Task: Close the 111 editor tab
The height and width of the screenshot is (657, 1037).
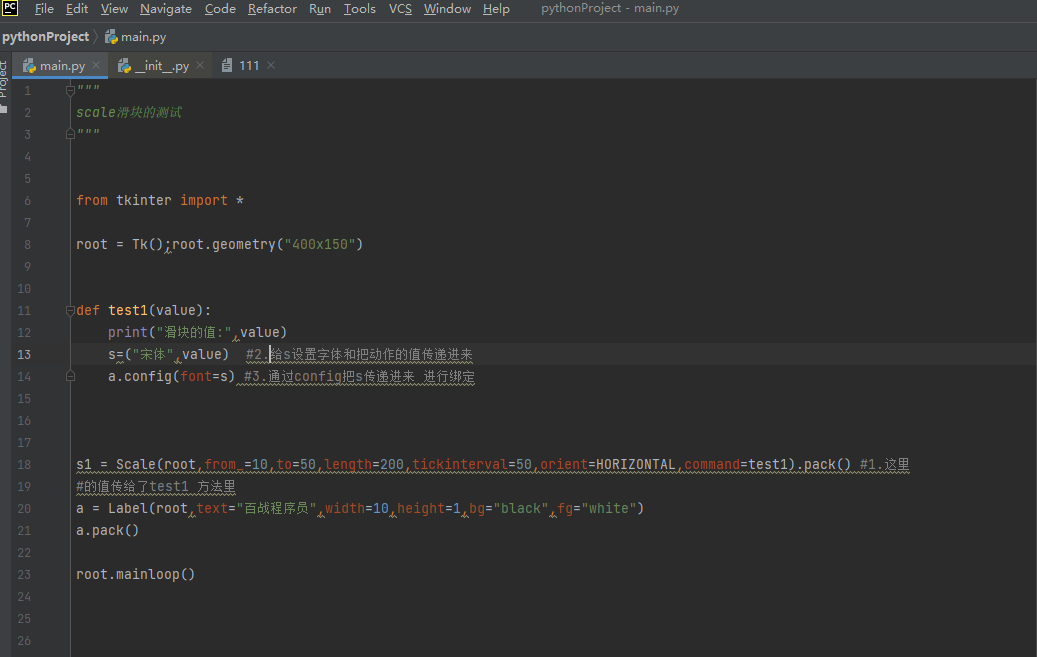Action: (x=271, y=65)
